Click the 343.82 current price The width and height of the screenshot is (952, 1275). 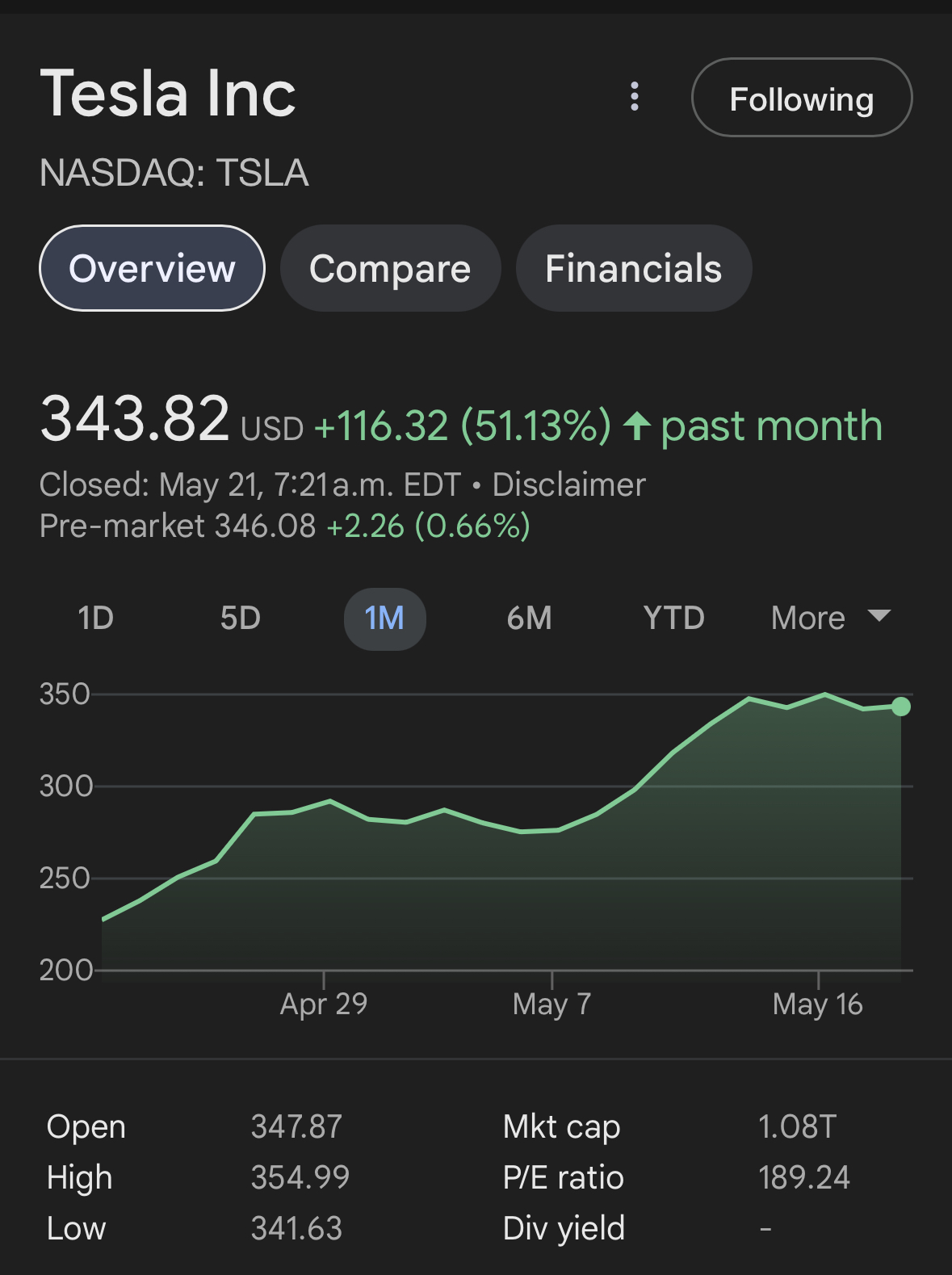point(135,419)
